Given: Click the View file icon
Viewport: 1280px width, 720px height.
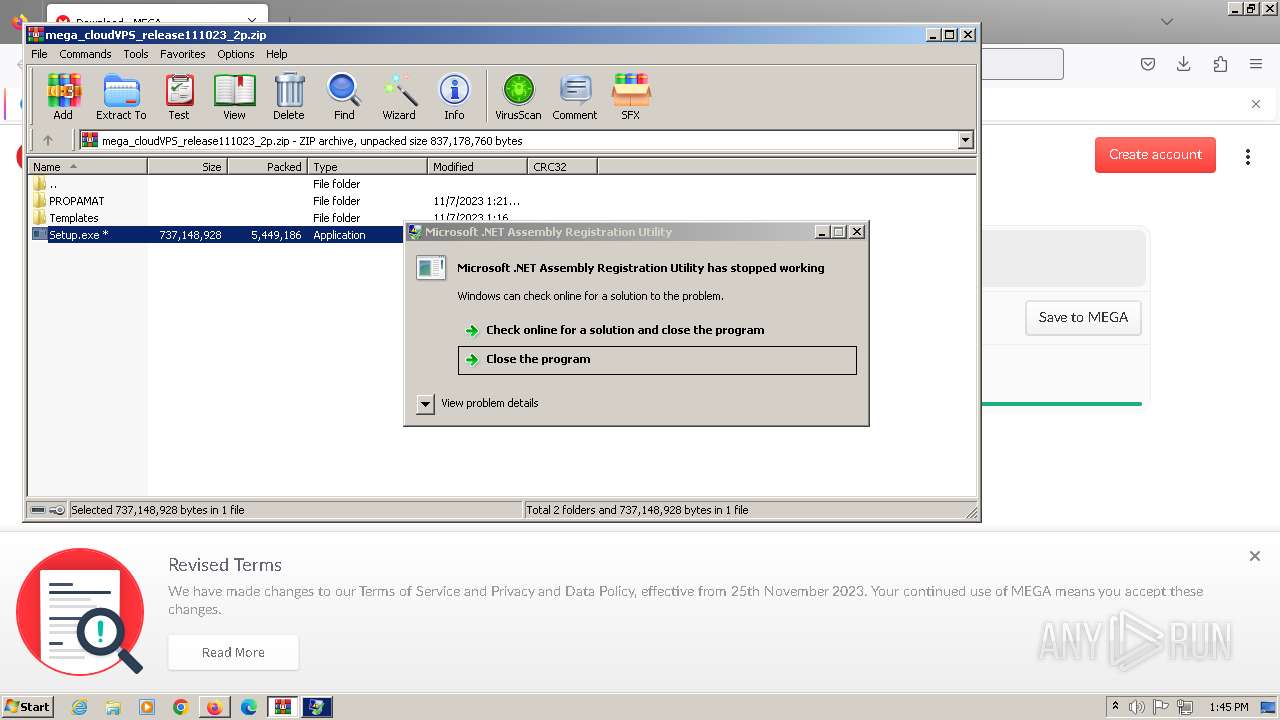Looking at the screenshot, I should pyautogui.click(x=234, y=97).
